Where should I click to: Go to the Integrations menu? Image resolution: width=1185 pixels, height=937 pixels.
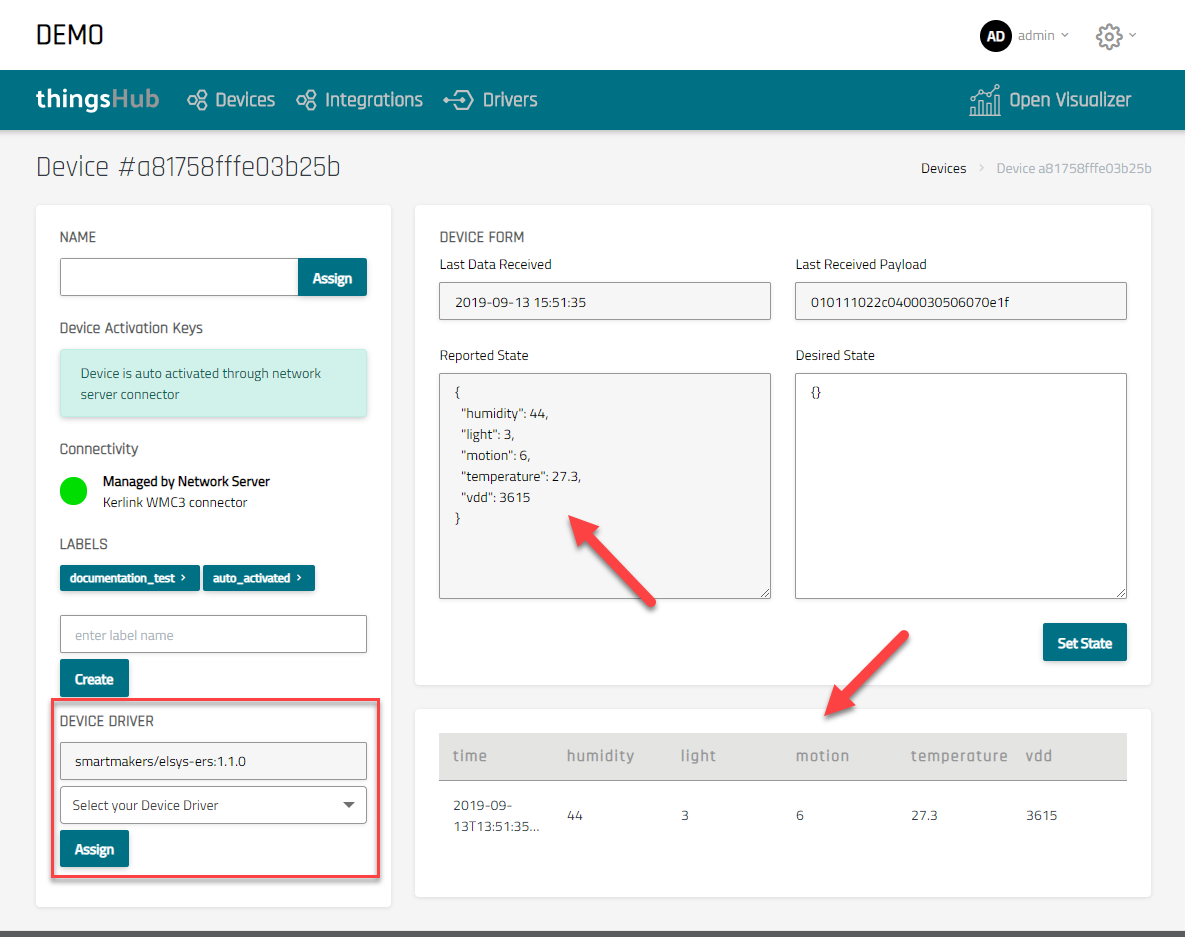373,100
